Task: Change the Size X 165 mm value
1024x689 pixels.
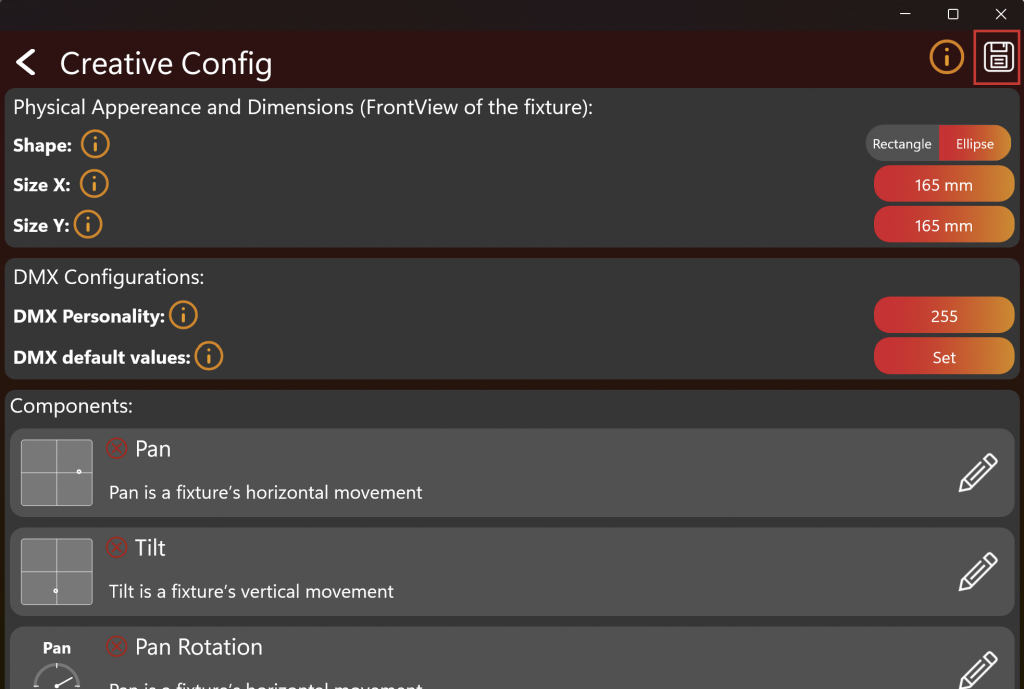Action: [x=944, y=185]
